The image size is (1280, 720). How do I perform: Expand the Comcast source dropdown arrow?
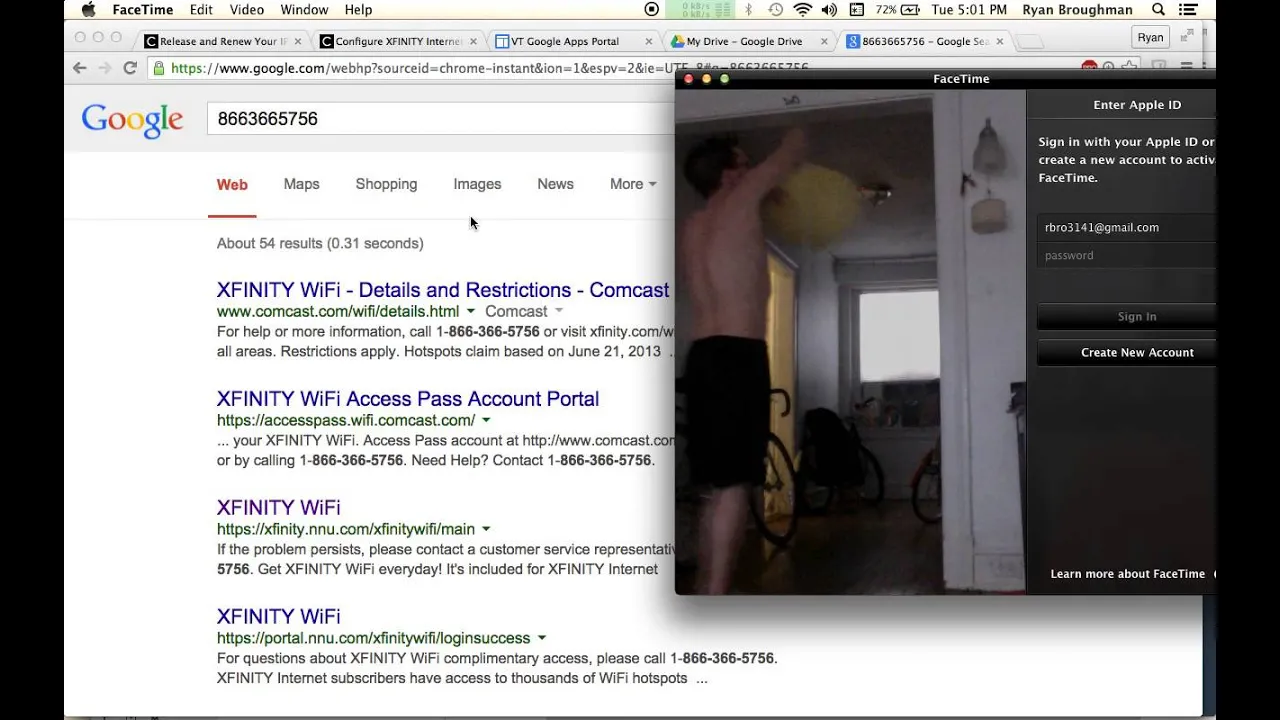point(558,311)
